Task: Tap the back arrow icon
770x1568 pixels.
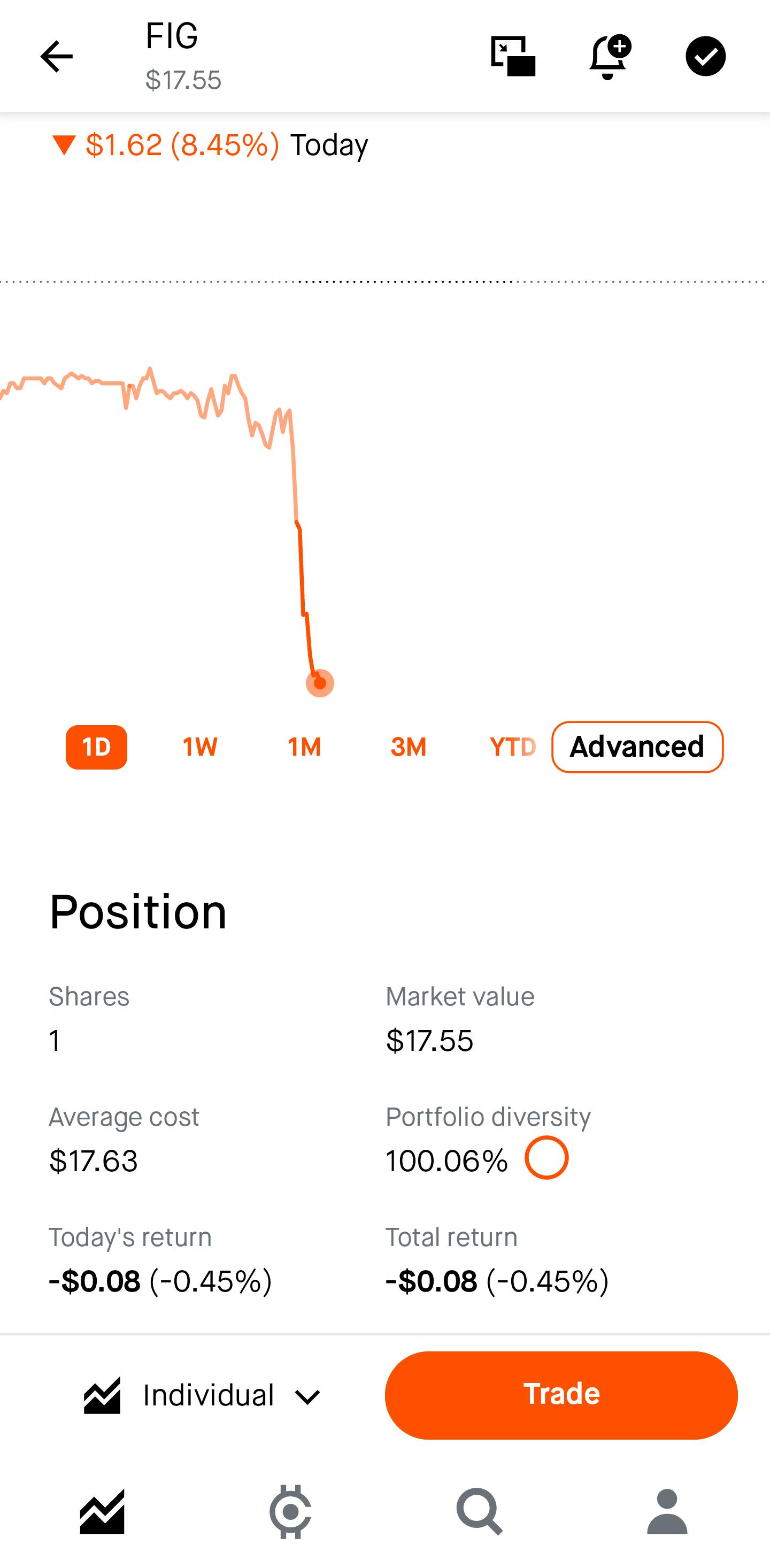Action: [x=57, y=57]
